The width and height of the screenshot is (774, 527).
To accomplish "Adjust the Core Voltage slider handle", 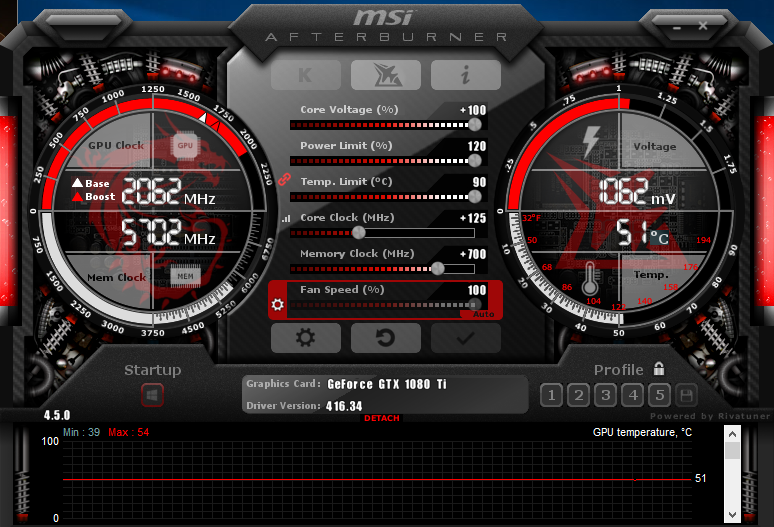I will (x=475, y=125).
